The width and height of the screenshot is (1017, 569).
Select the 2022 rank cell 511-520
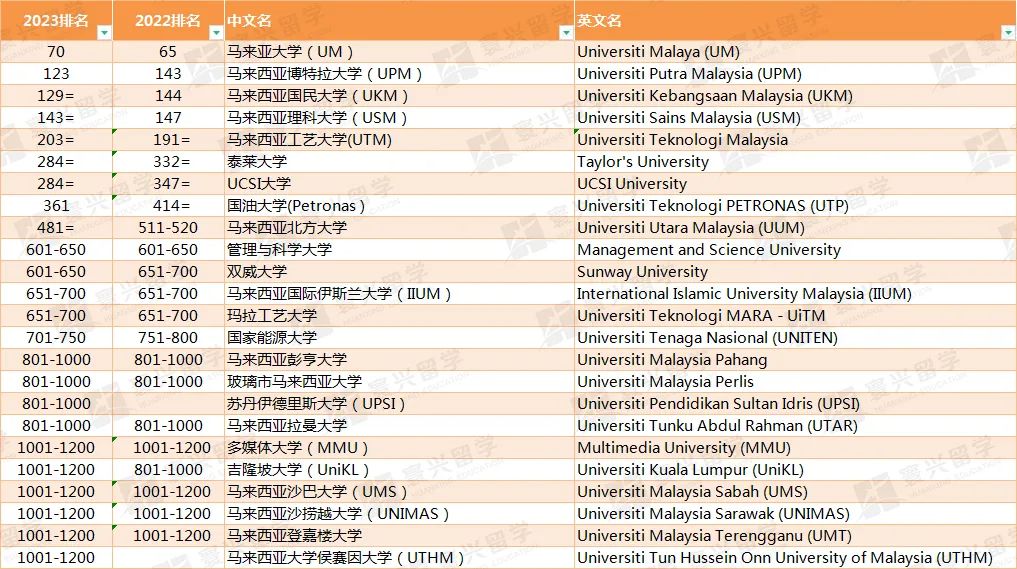[x=169, y=228]
